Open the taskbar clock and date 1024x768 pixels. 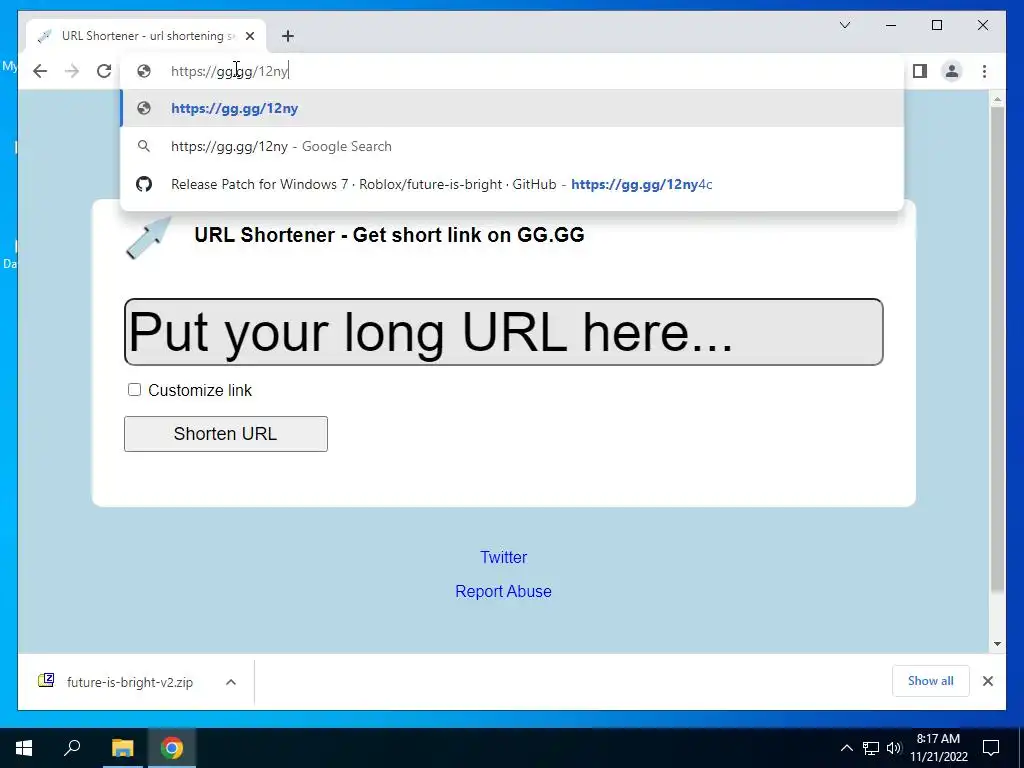click(938, 748)
